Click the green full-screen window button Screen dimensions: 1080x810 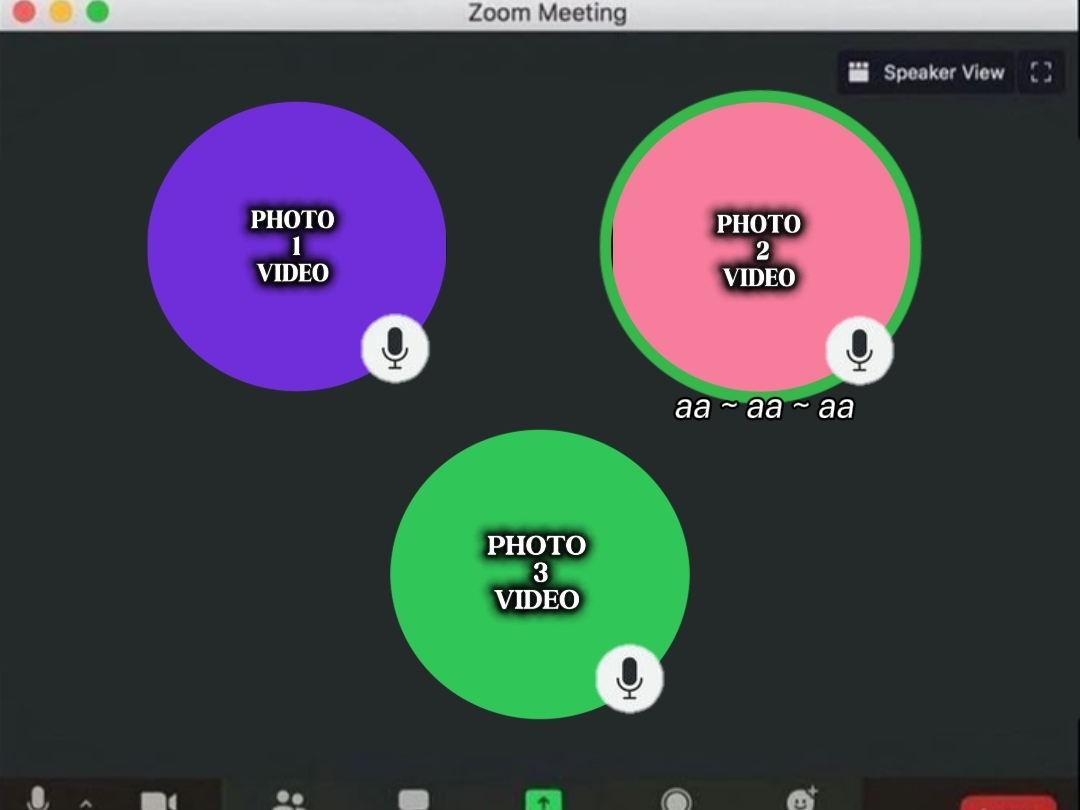tap(97, 11)
